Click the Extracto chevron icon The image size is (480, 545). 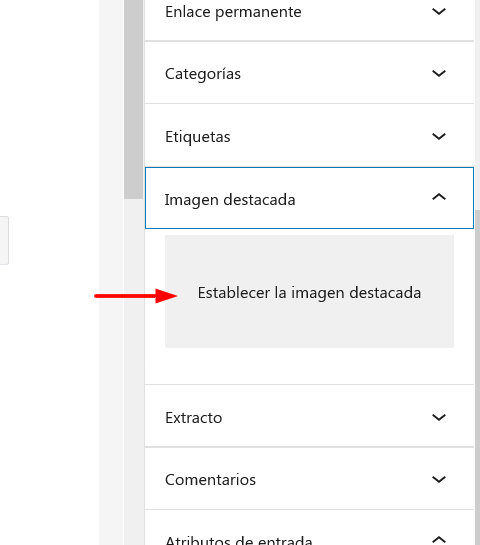pos(439,417)
